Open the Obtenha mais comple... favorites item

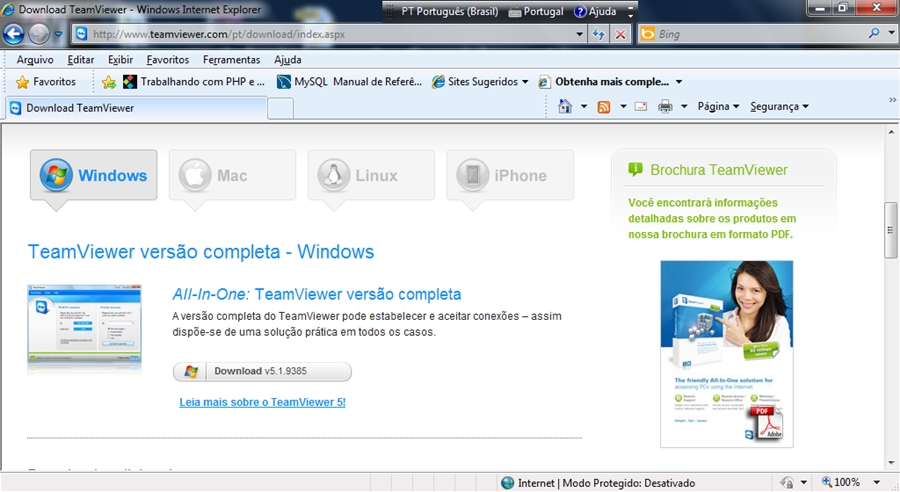(604, 82)
